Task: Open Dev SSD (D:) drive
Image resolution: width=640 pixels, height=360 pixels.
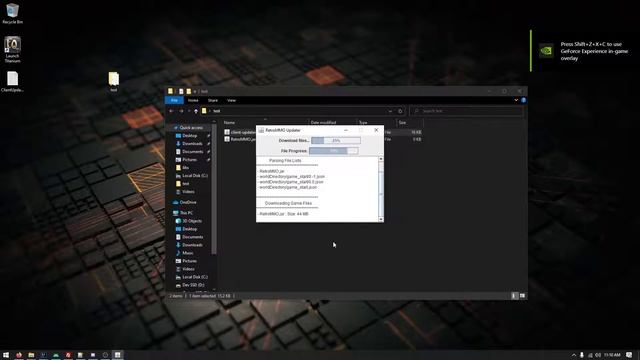Action: (193, 285)
